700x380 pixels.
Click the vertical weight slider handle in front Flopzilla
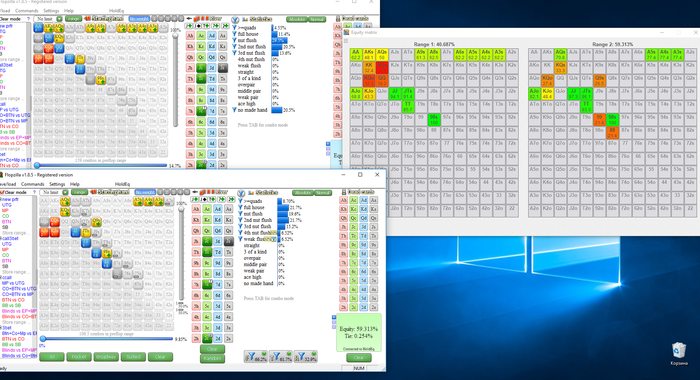point(181,209)
